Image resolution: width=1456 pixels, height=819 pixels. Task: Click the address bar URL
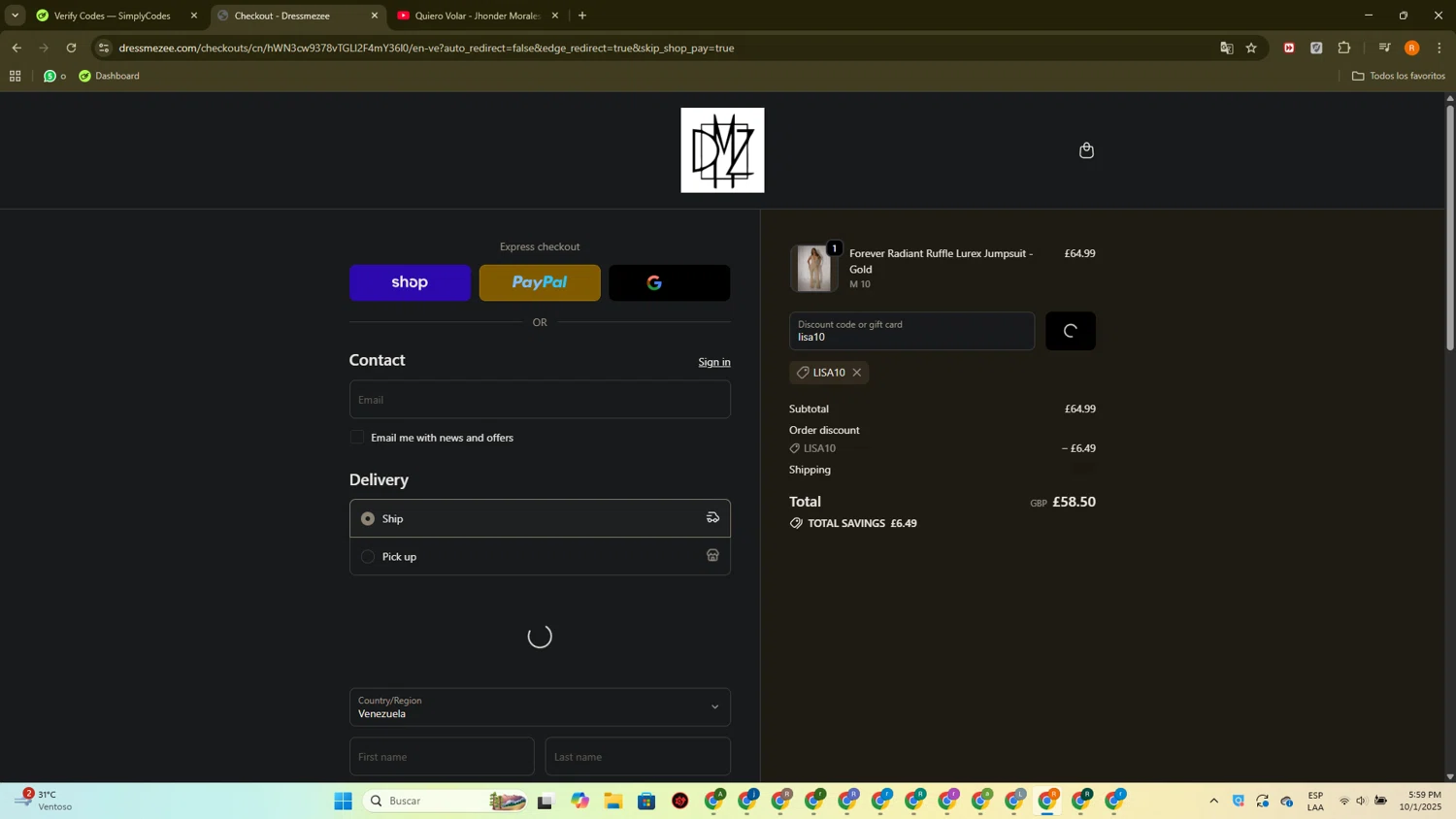point(426,48)
